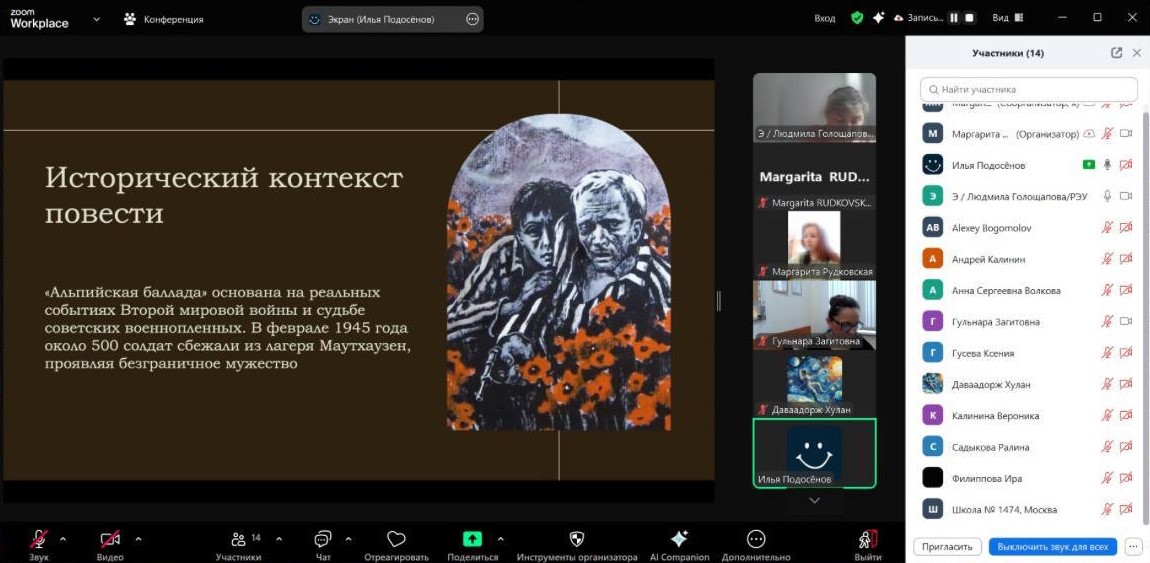Pause the recording
The width and height of the screenshot is (1150, 563).
953,18
